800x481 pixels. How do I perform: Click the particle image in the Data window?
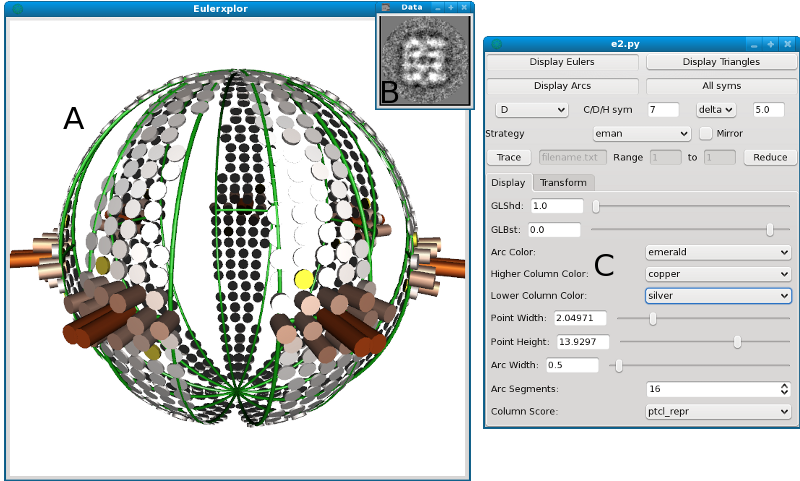coord(424,60)
